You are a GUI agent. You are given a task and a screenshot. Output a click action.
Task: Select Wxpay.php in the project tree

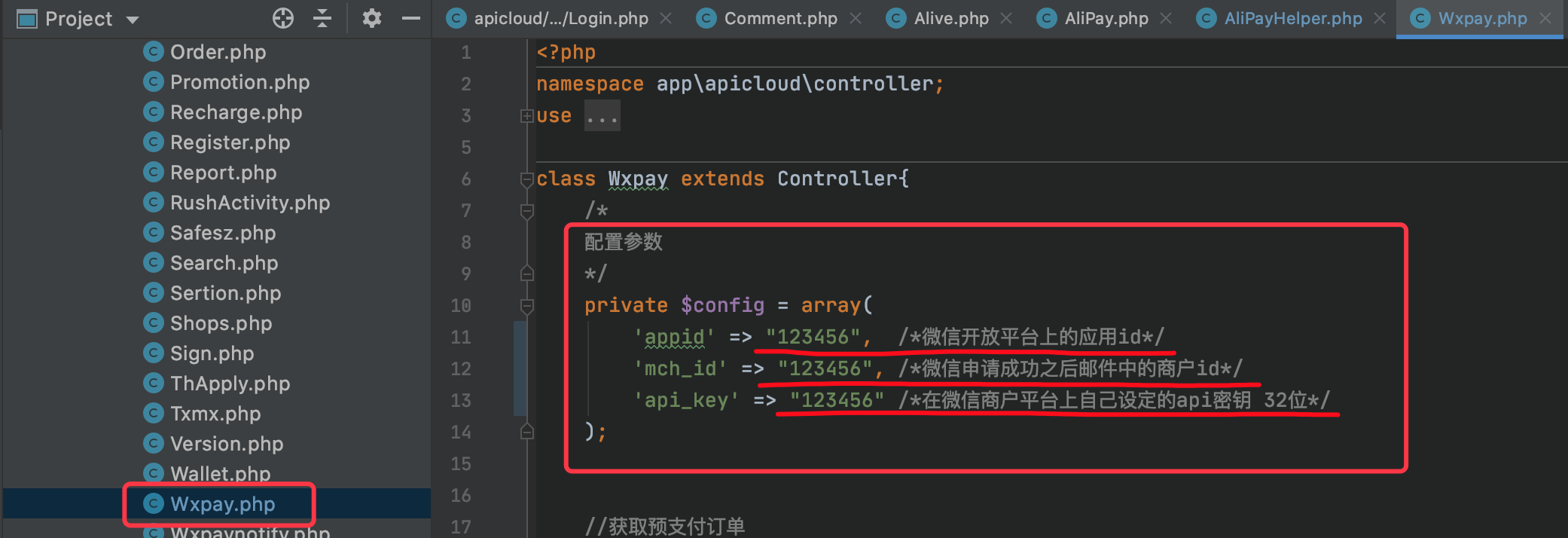click(222, 504)
